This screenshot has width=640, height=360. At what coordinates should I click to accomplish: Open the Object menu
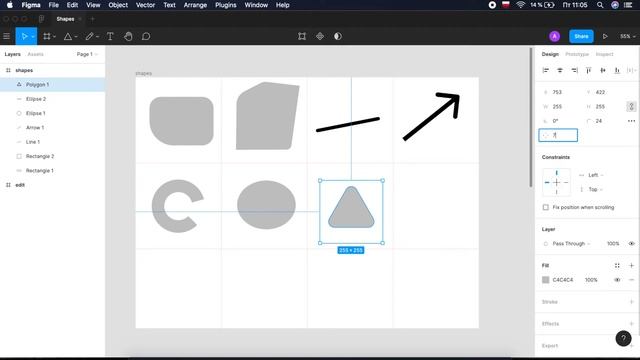pyautogui.click(x=118, y=5)
